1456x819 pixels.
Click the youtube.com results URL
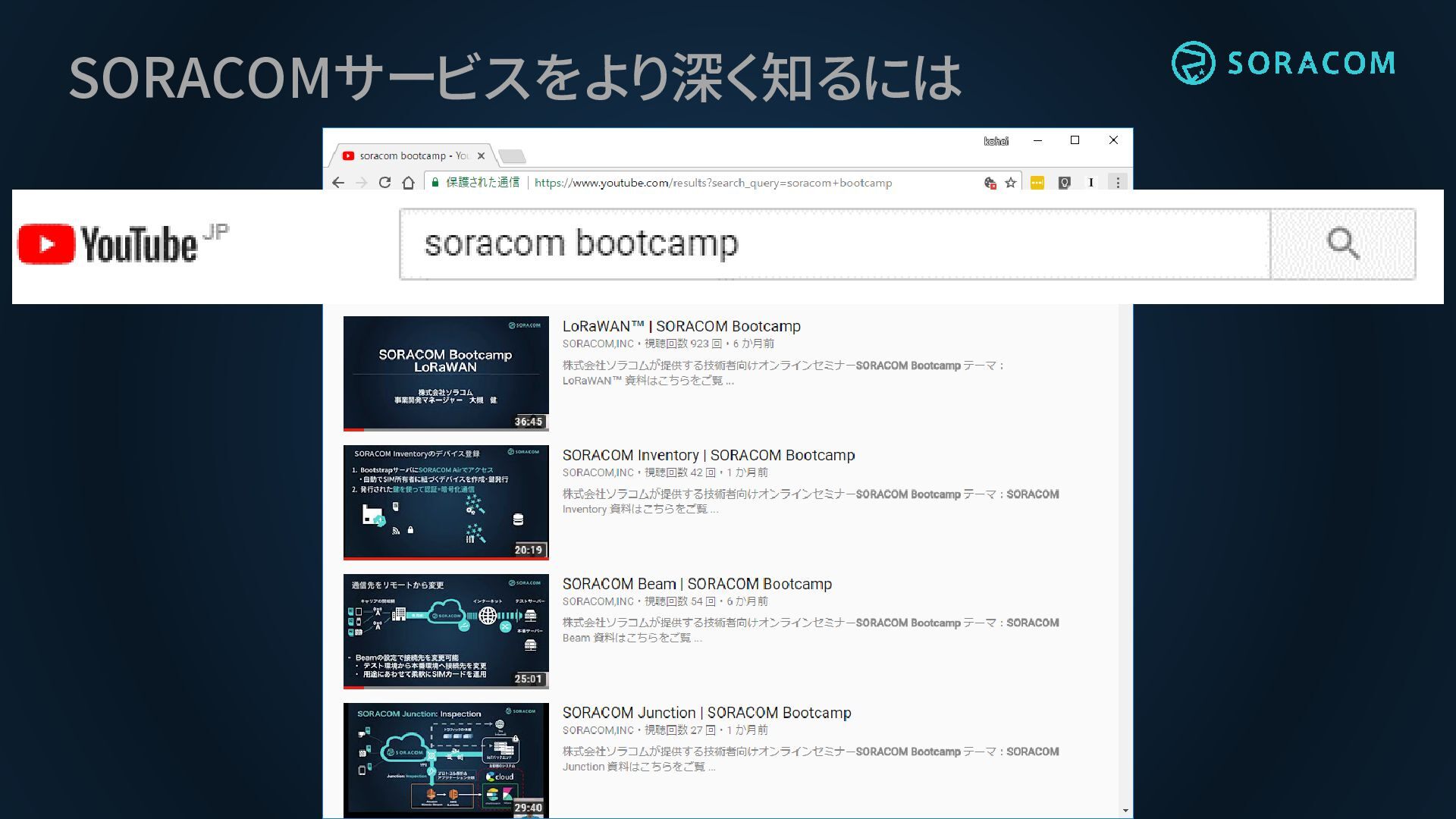click(713, 183)
